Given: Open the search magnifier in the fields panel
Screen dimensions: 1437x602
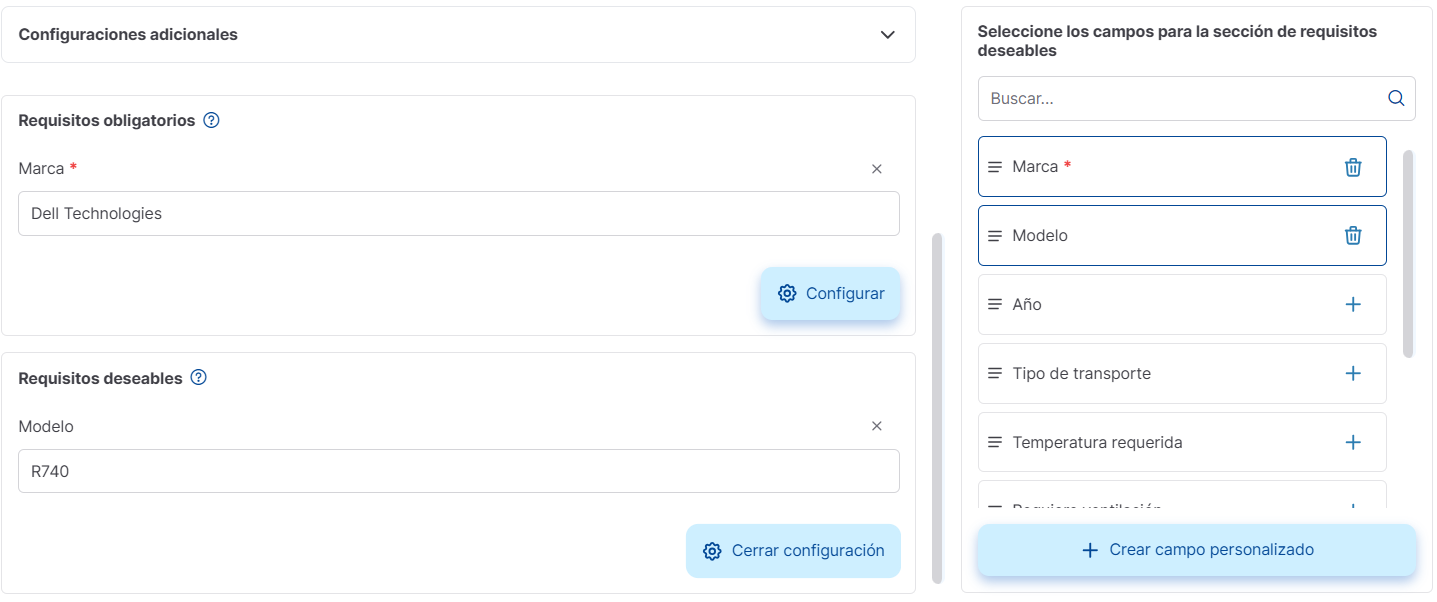Looking at the screenshot, I should pos(1395,98).
